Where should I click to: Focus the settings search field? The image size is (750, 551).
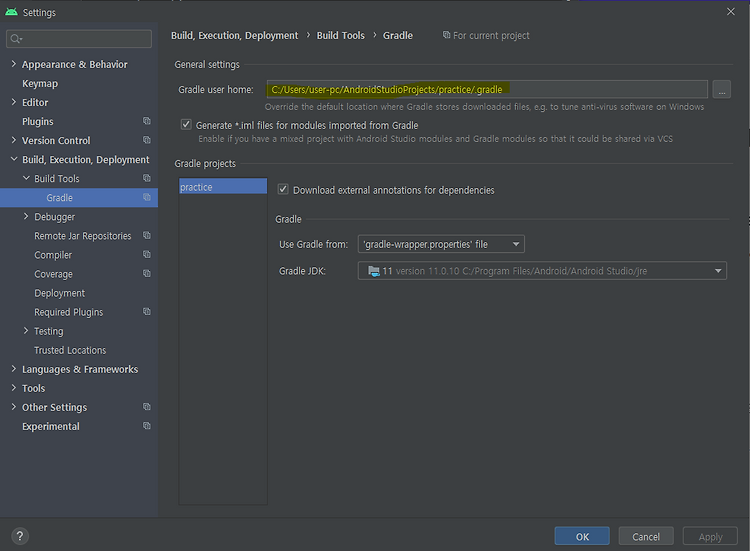click(79, 39)
